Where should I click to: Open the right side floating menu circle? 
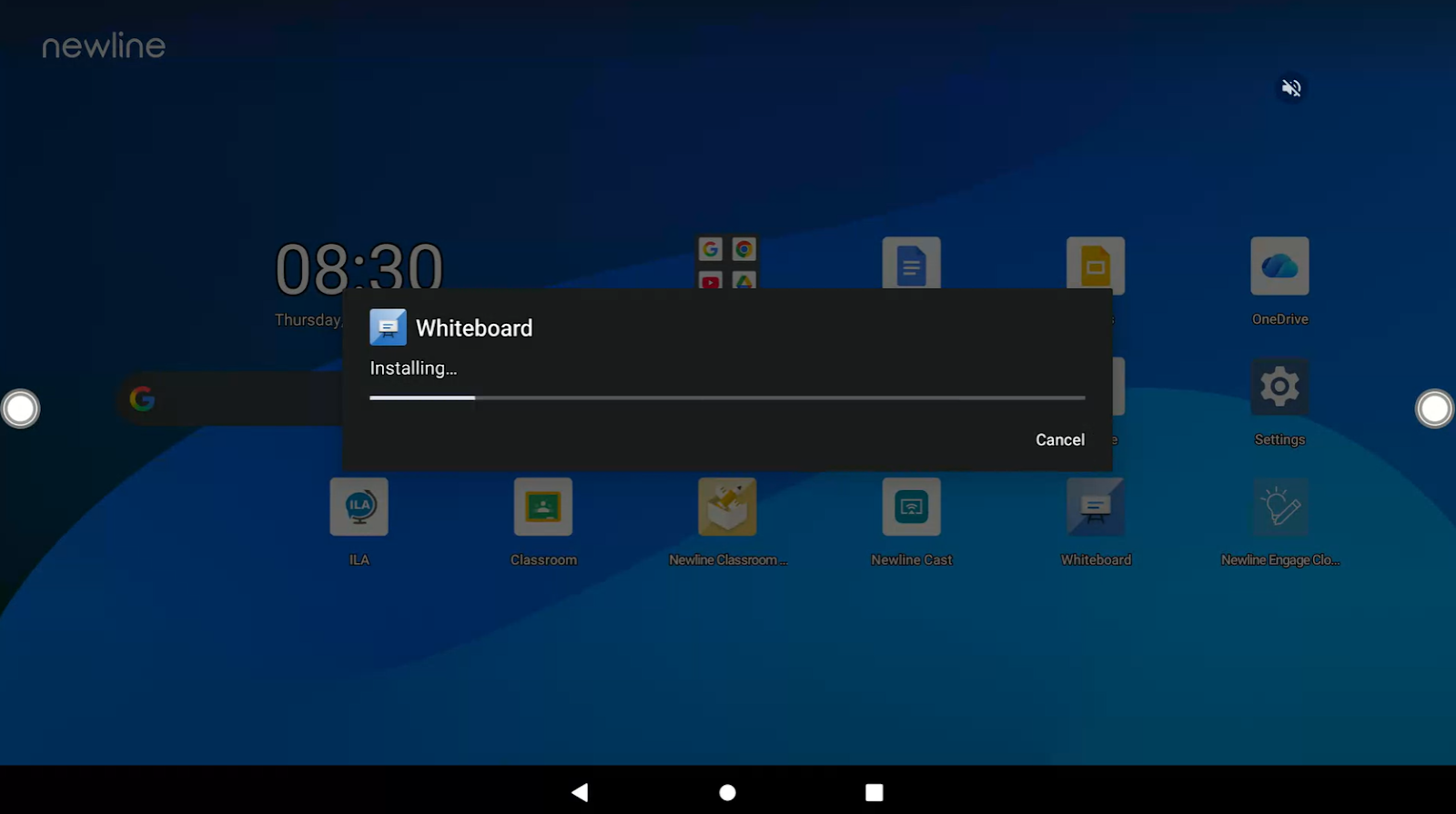(x=1435, y=408)
